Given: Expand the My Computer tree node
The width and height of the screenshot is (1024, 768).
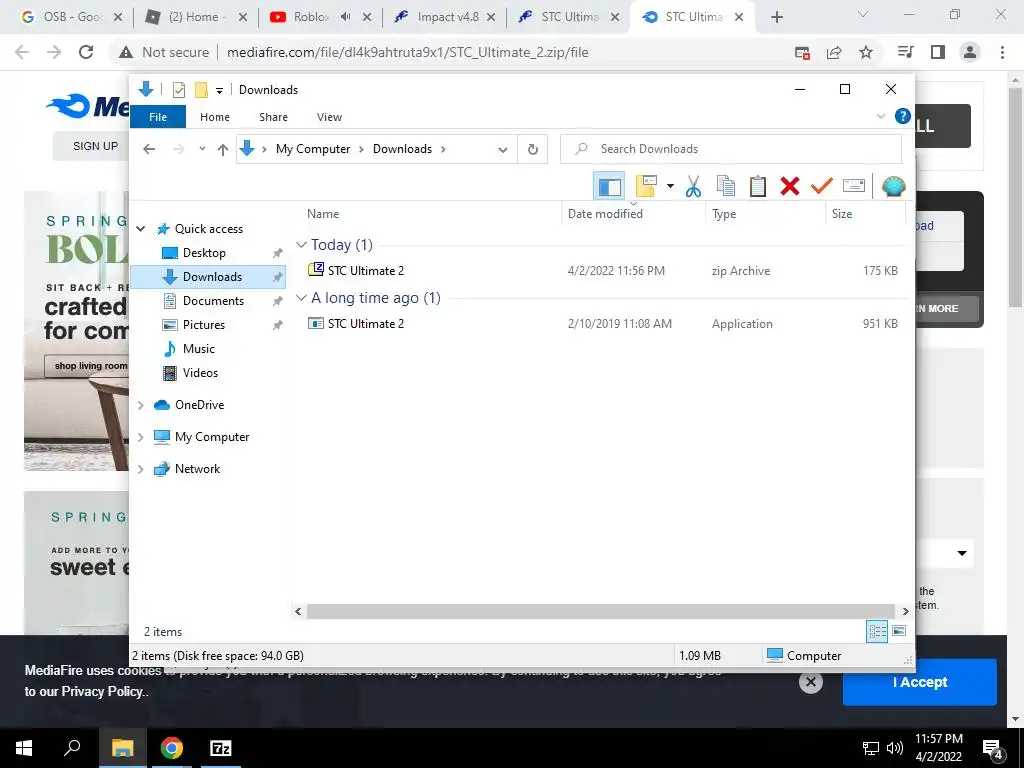Looking at the screenshot, I should 140,437.
